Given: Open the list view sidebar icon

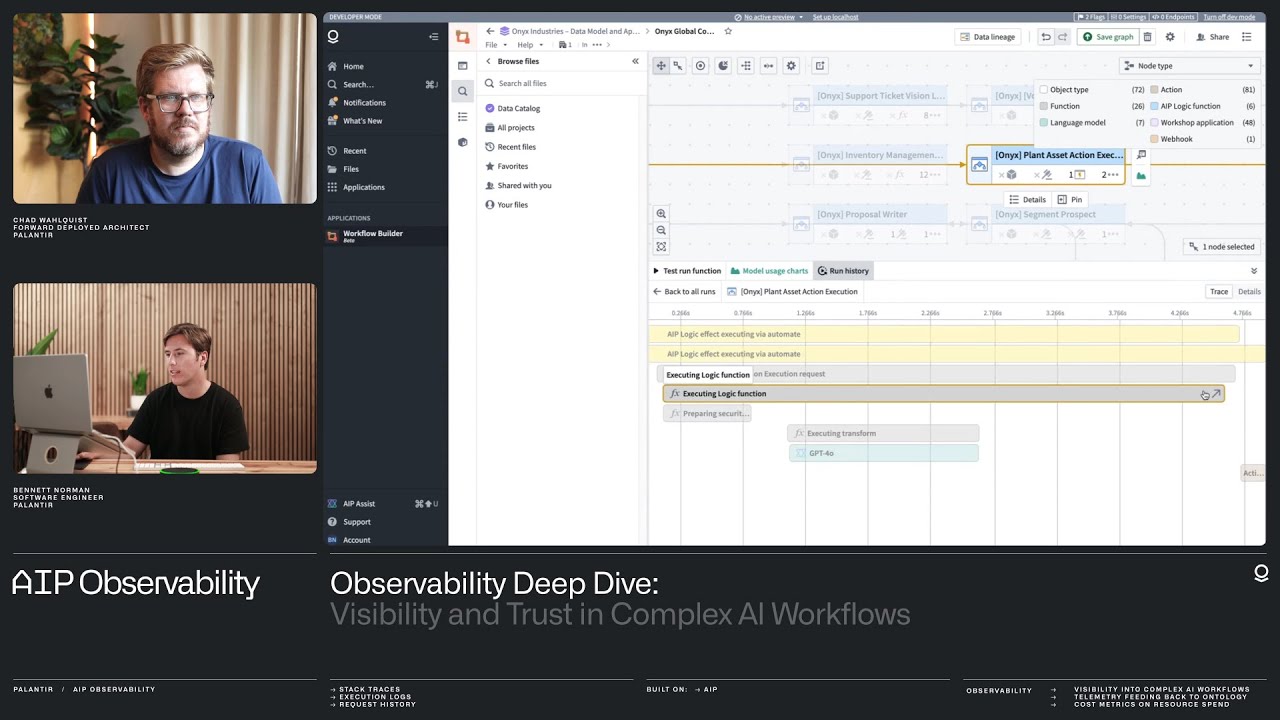Looking at the screenshot, I should 462,117.
